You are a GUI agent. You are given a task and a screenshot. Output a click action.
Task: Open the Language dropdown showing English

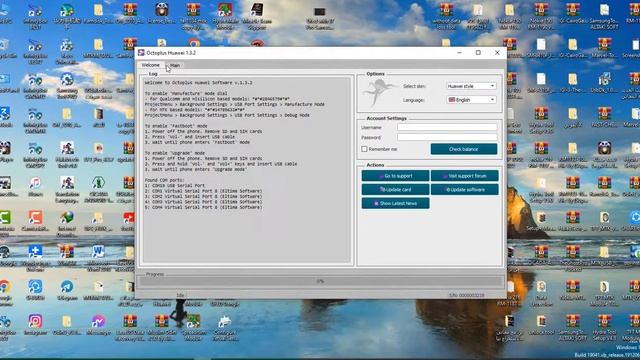(x=471, y=100)
